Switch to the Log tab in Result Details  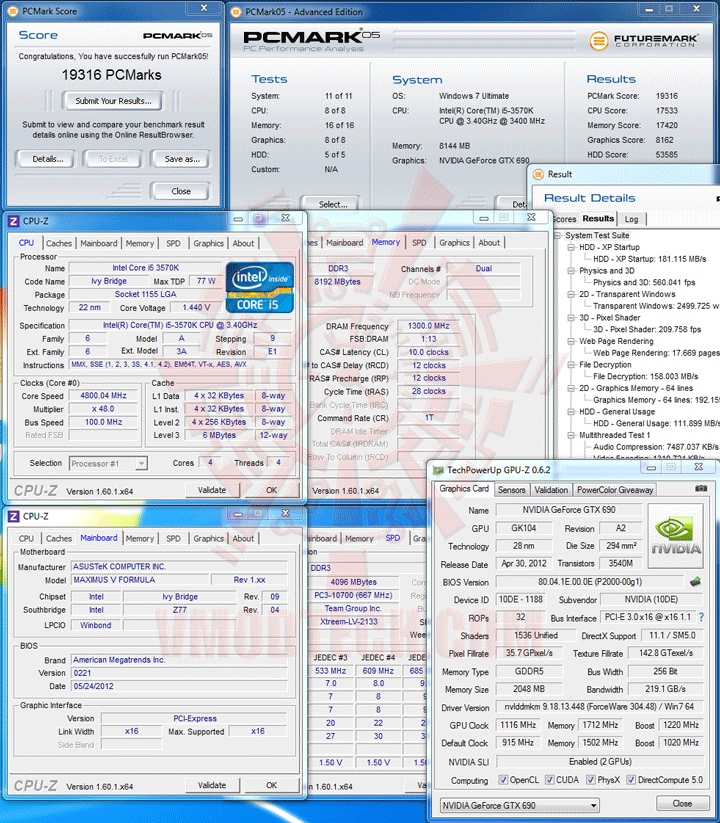[631, 219]
